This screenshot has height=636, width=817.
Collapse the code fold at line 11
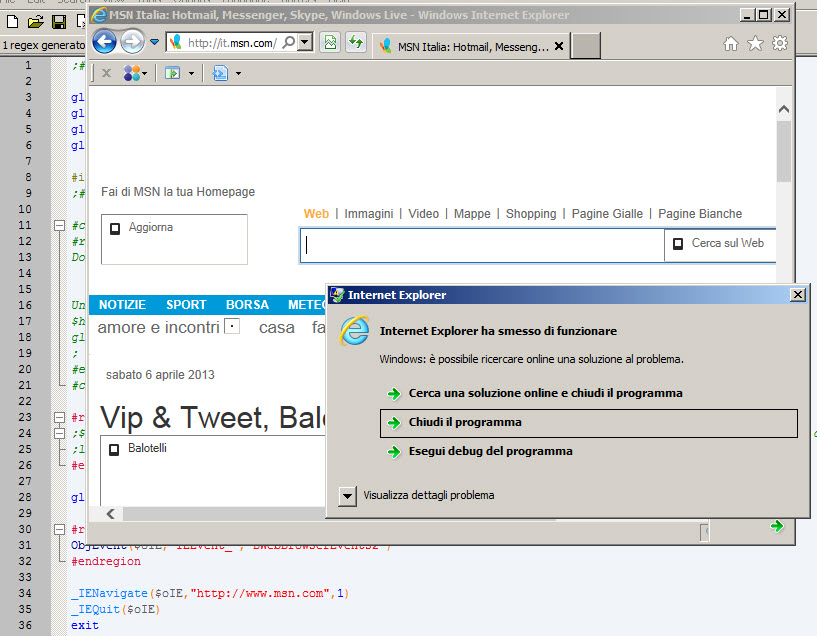click(x=58, y=226)
